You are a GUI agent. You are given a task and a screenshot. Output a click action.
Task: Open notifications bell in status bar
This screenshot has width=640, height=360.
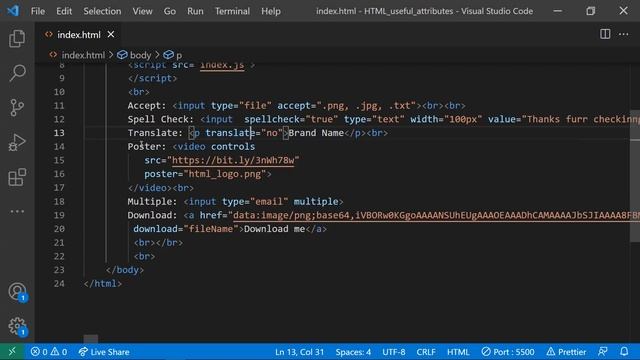pyautogui.click(x=624, y=352)
